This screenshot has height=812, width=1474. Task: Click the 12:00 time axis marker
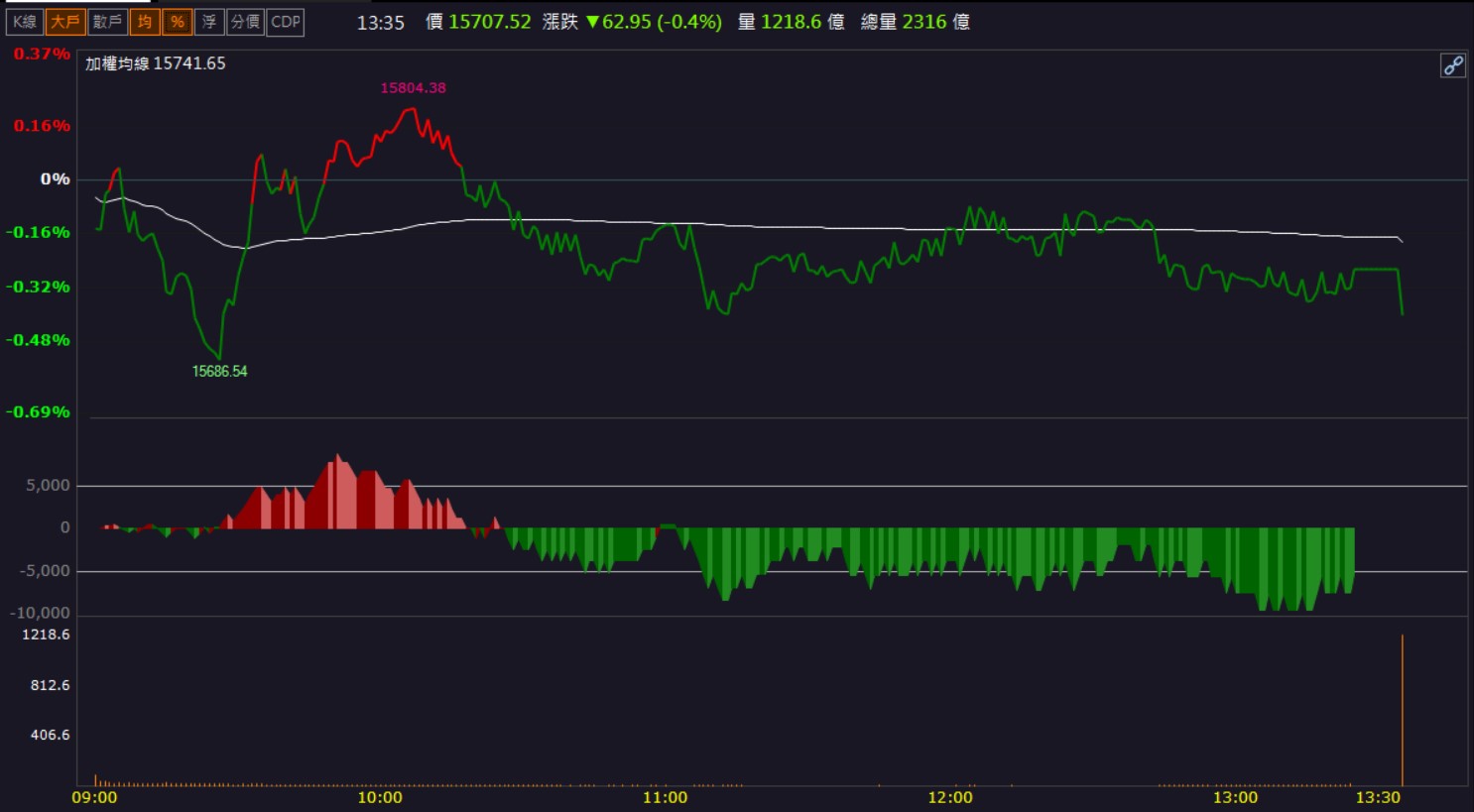[950, 797]
